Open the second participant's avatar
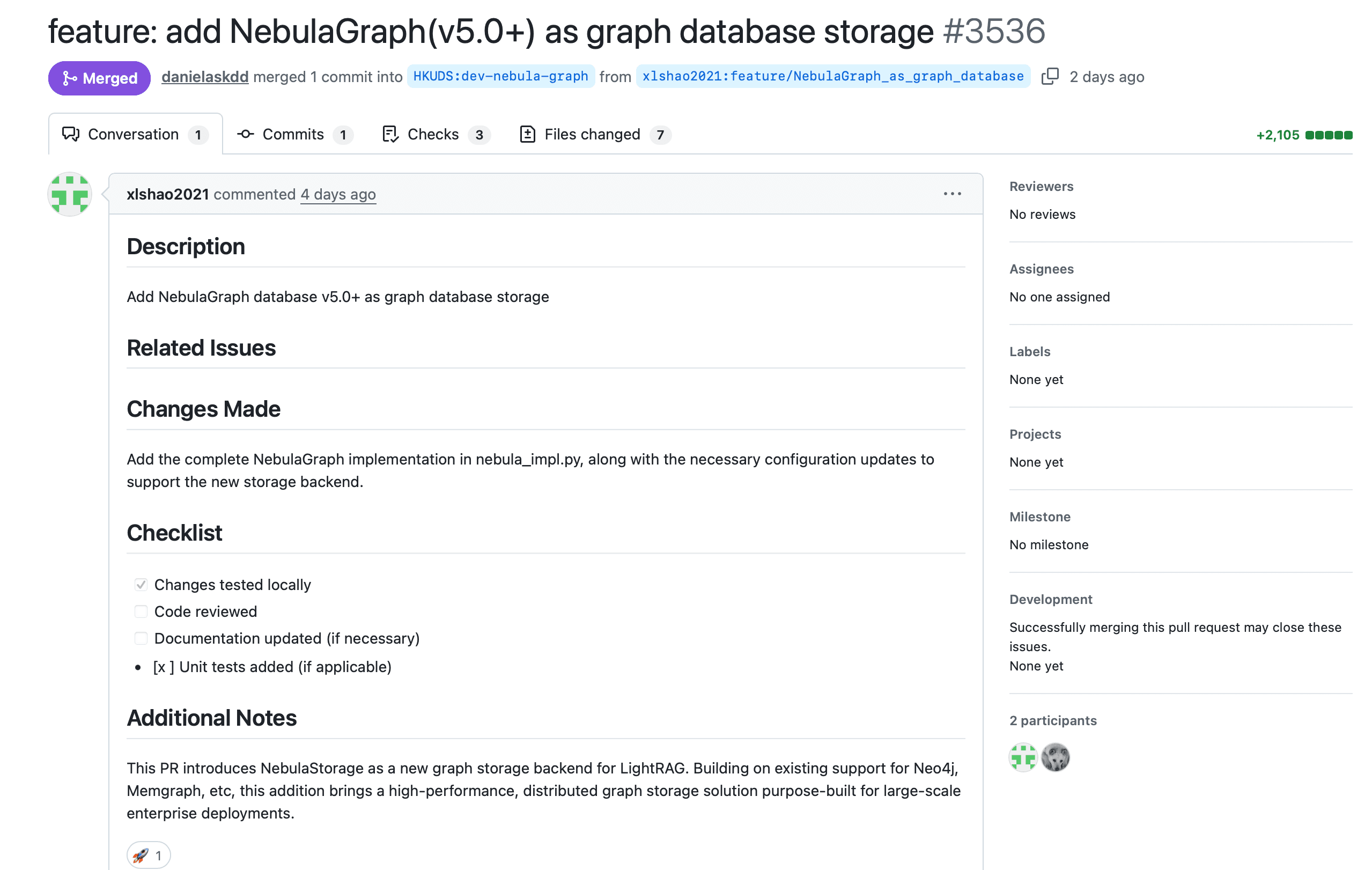This screenshot has width=1372, height=870. click(x=1055, y=758)
